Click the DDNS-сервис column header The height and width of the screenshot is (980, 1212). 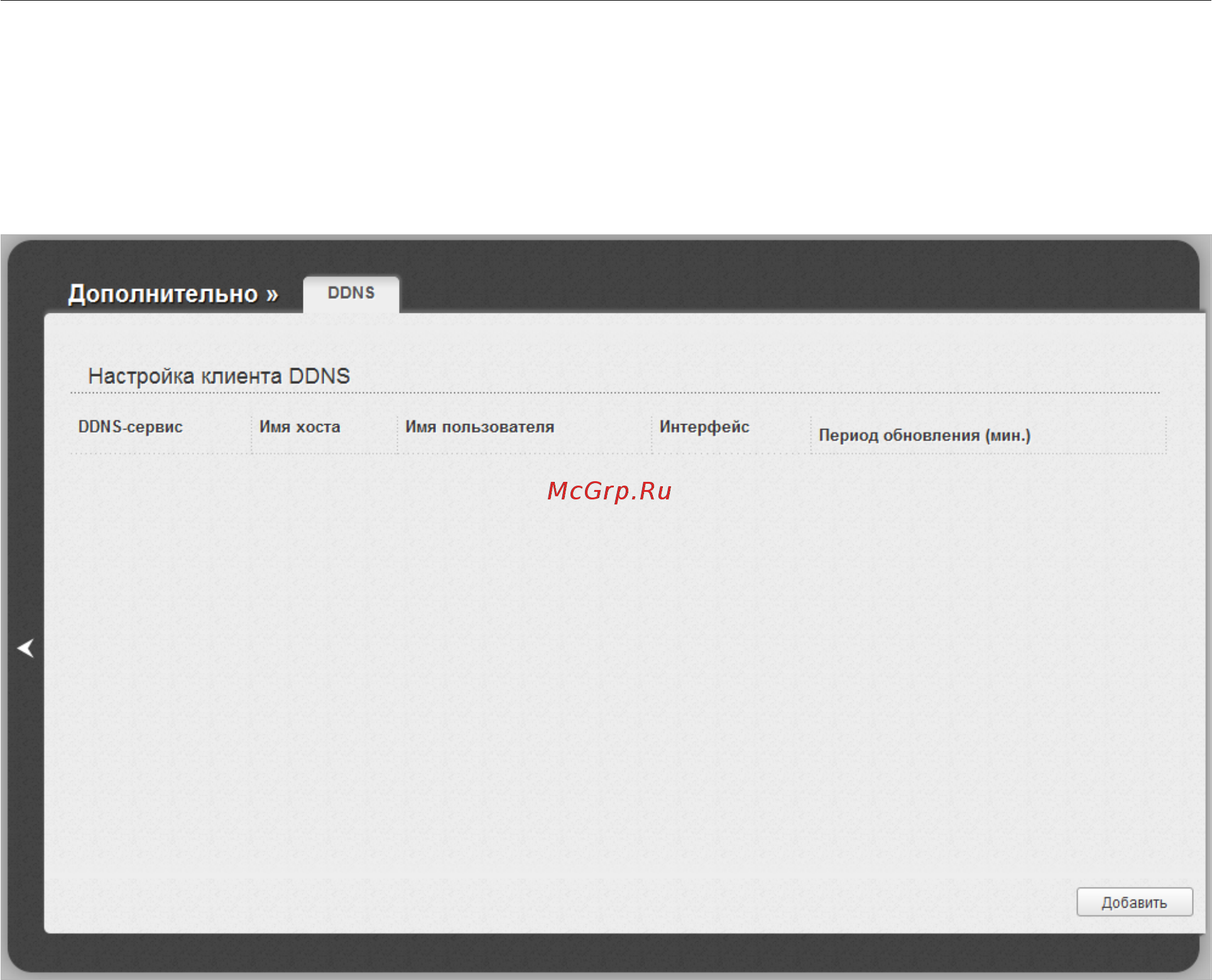coord(130,427)
